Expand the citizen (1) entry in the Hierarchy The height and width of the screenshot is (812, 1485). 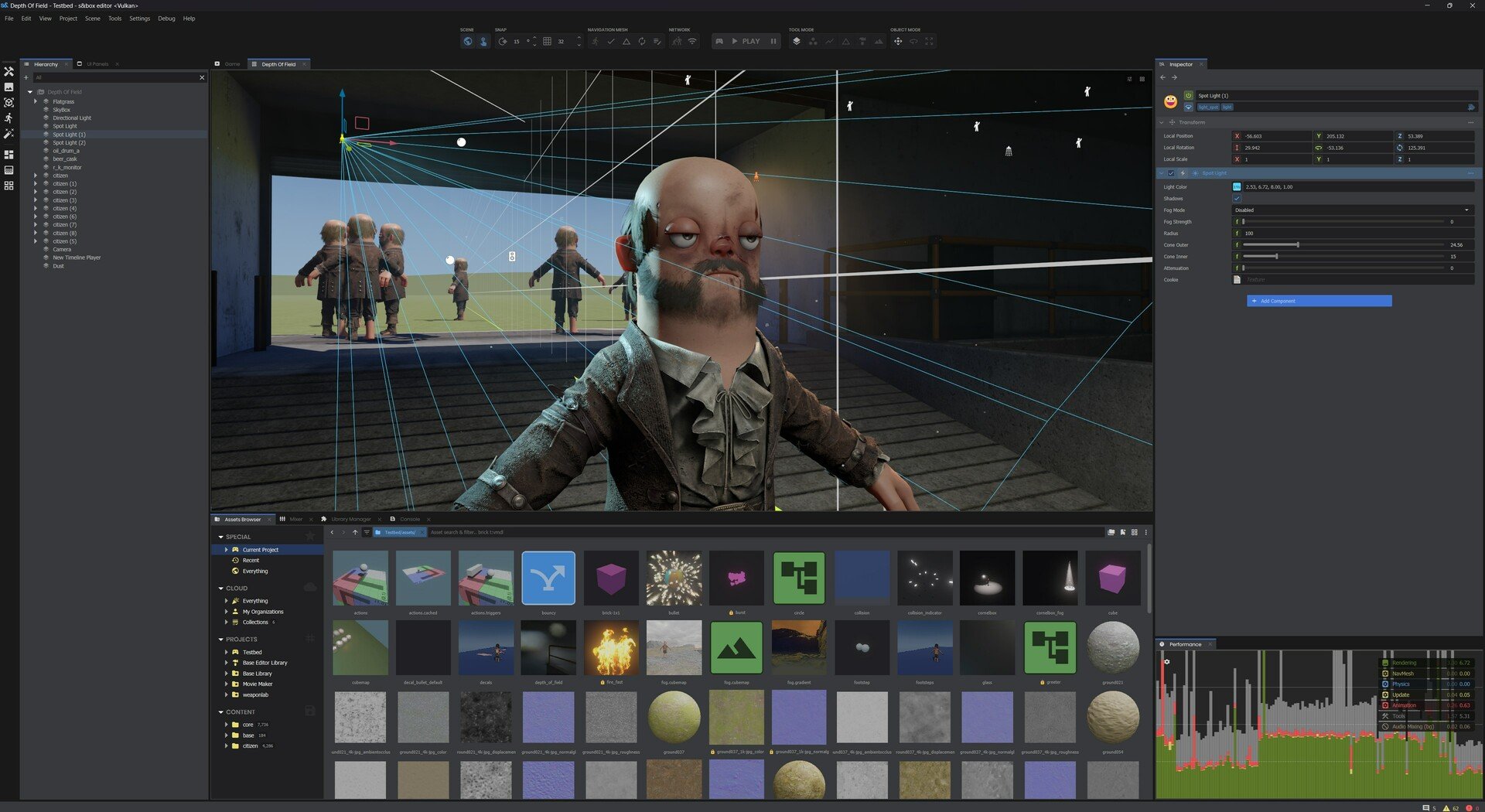pos(36,183)
